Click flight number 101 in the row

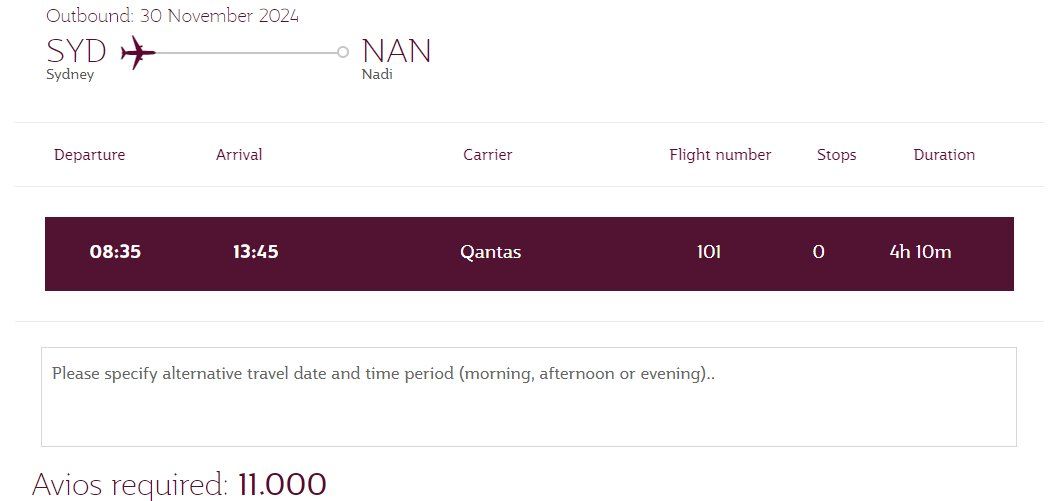click(x=708, y=252)
